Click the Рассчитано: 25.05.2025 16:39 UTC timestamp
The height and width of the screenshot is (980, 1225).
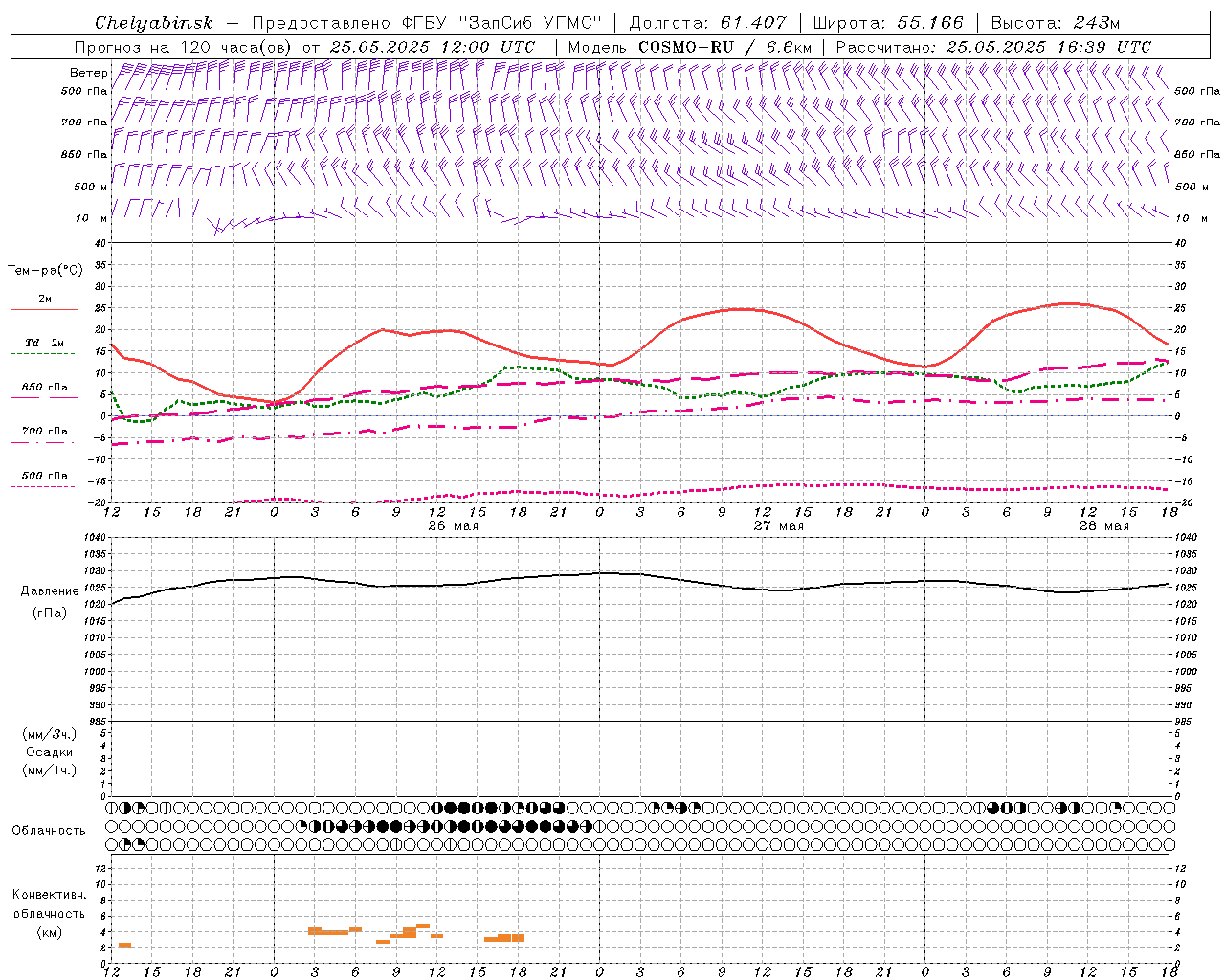point(993,47)
